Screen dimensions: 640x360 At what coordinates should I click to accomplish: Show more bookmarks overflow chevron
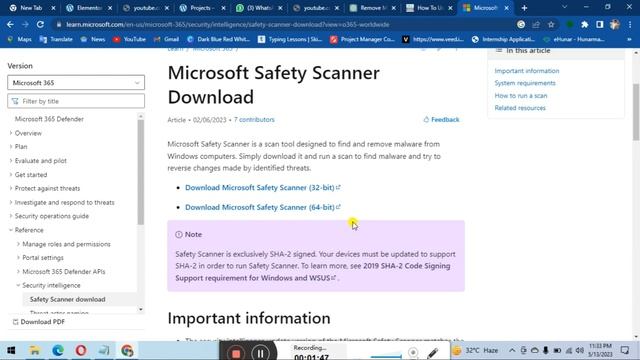[x=629, y=39]
